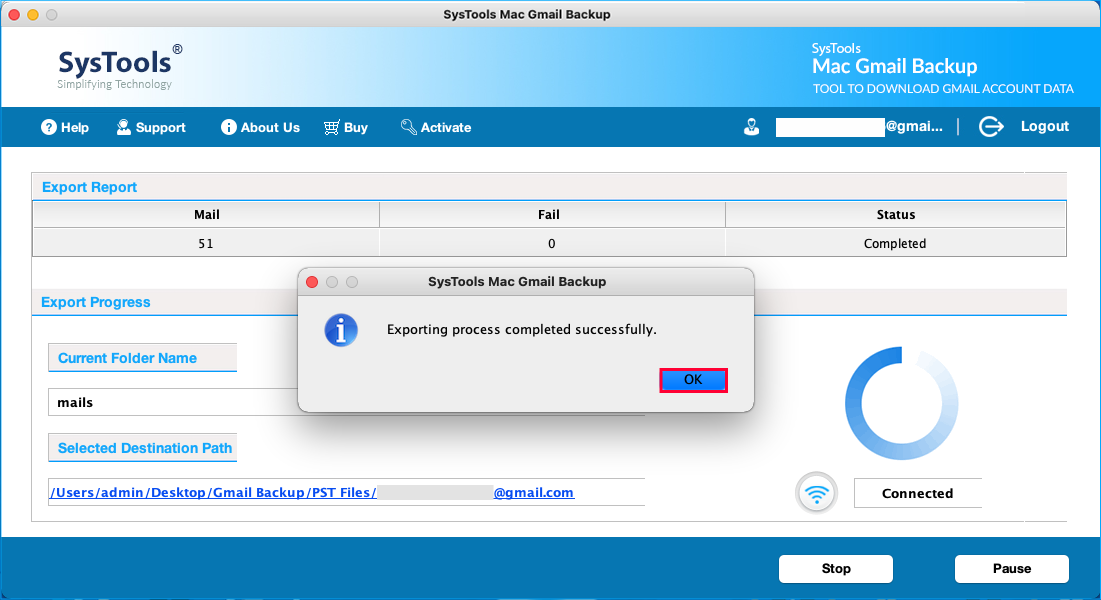Click the Activate key icon
1101x600 pixels.
[x=408, y=126]
